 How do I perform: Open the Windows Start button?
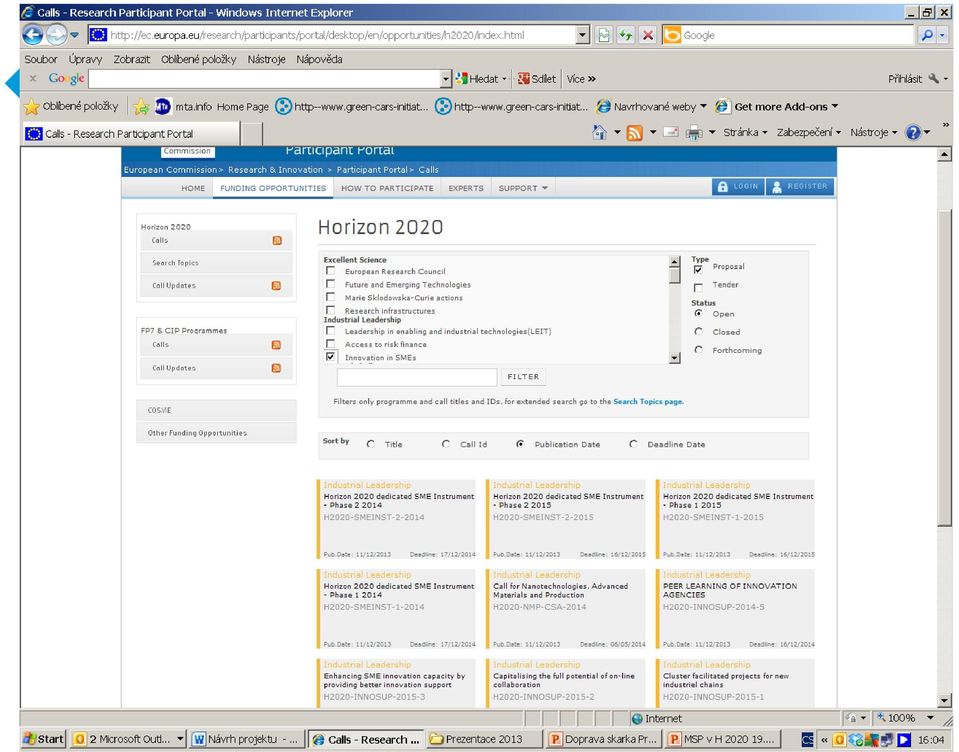pos(43,739)
